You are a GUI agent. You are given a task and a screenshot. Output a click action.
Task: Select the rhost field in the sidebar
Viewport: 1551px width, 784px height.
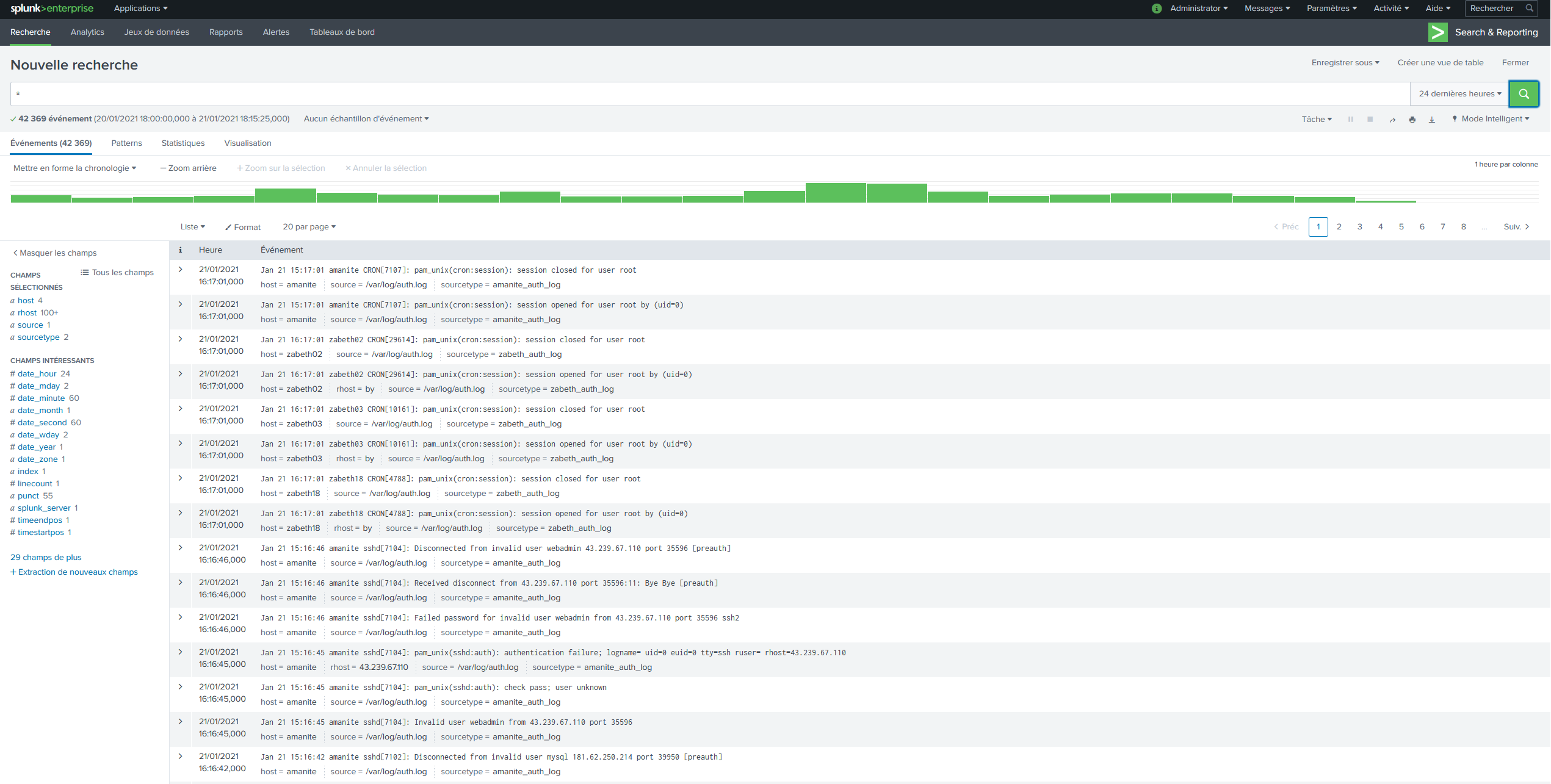click(x=27, y=312)
